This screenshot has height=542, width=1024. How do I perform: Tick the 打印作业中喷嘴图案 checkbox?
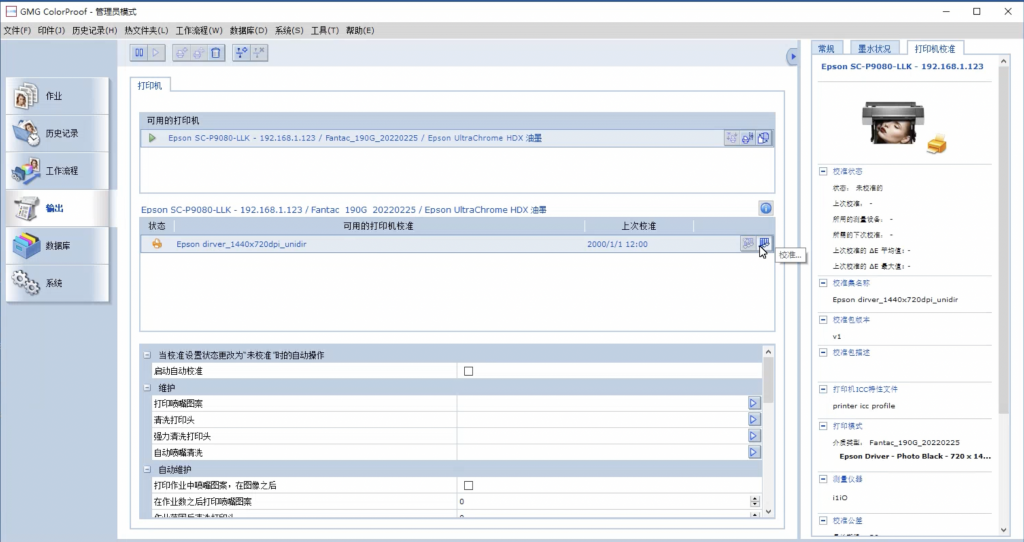point(468,485)
